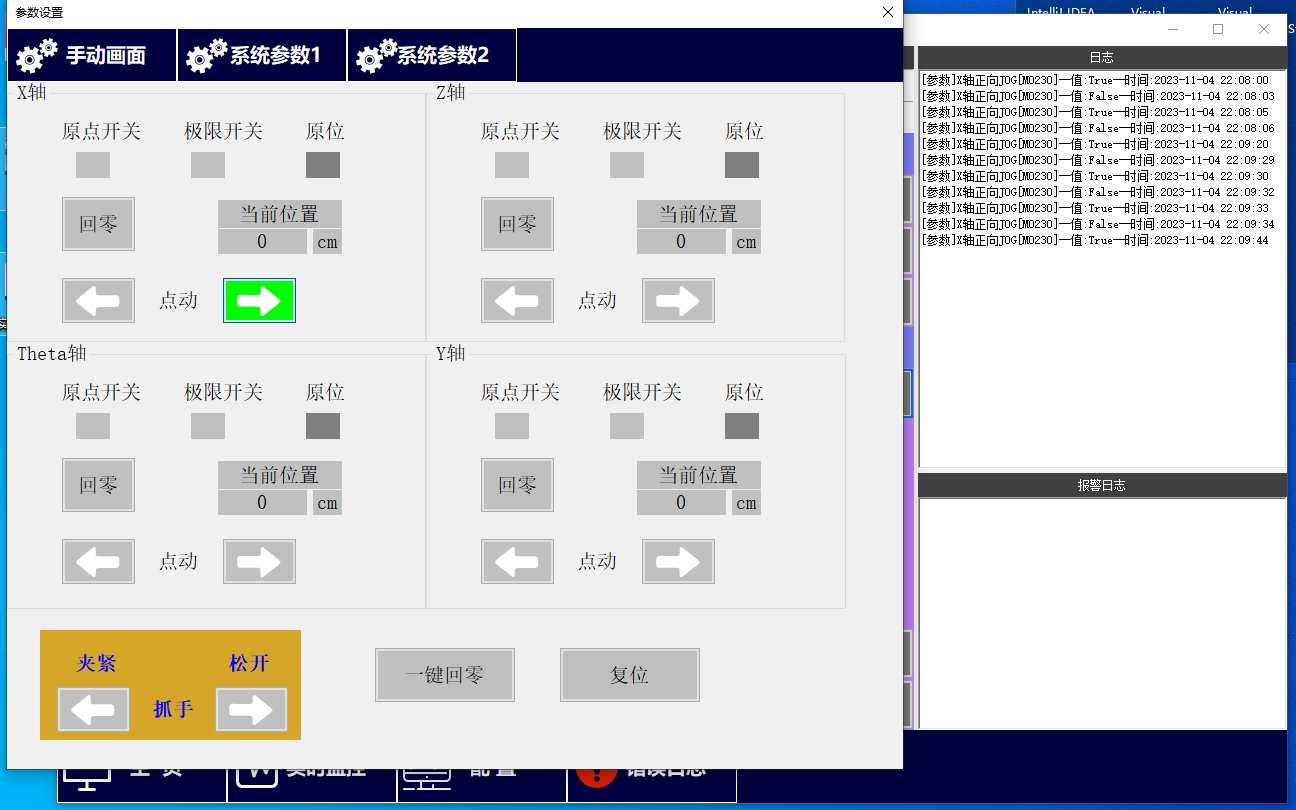The width and height of the screenshot is (1296, 810).
Task: Click the X轴 极限开关 indicator
Action: tap(208, 165)
